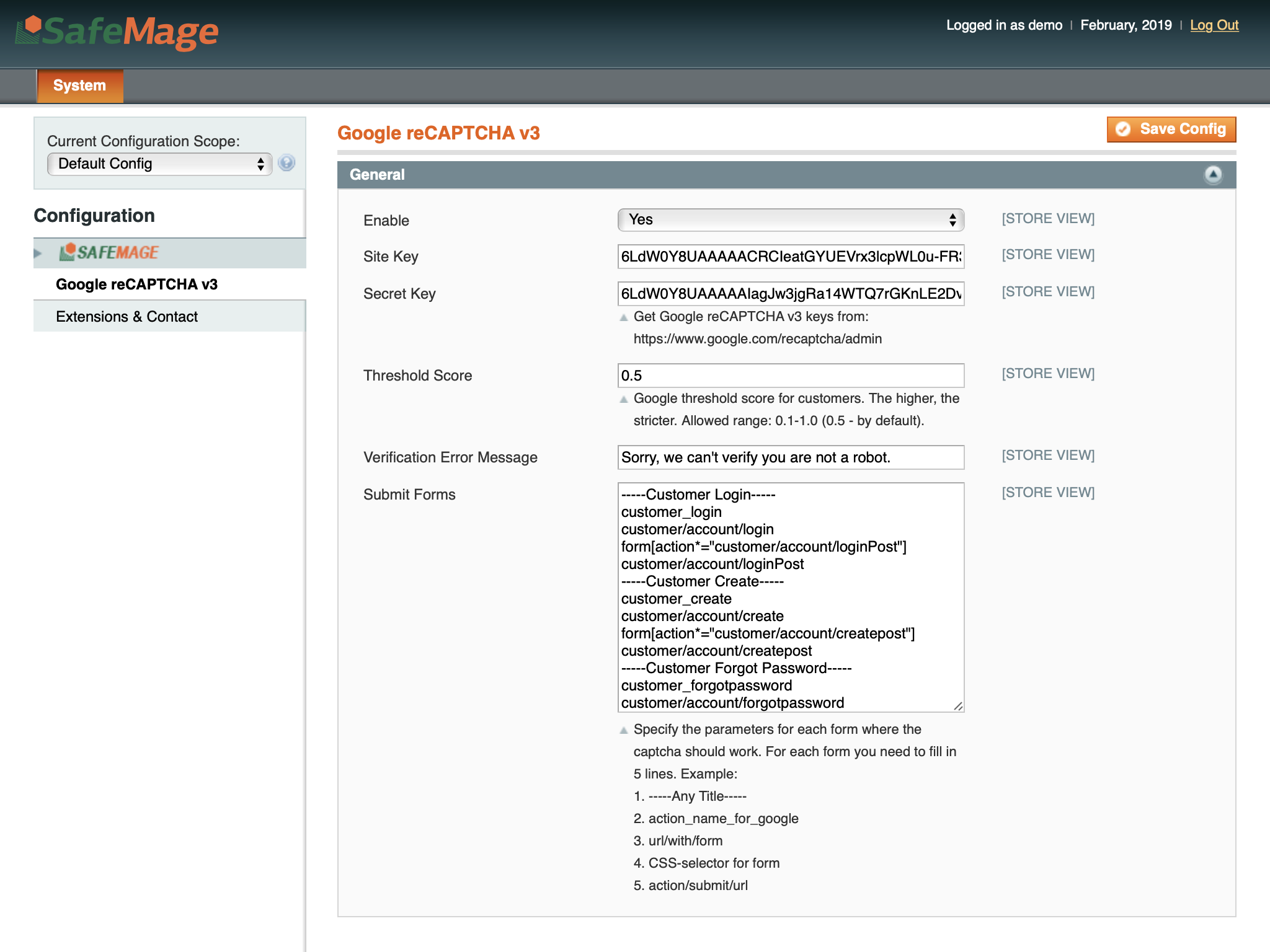Click the Verification Error Message label

click(450, 457)
